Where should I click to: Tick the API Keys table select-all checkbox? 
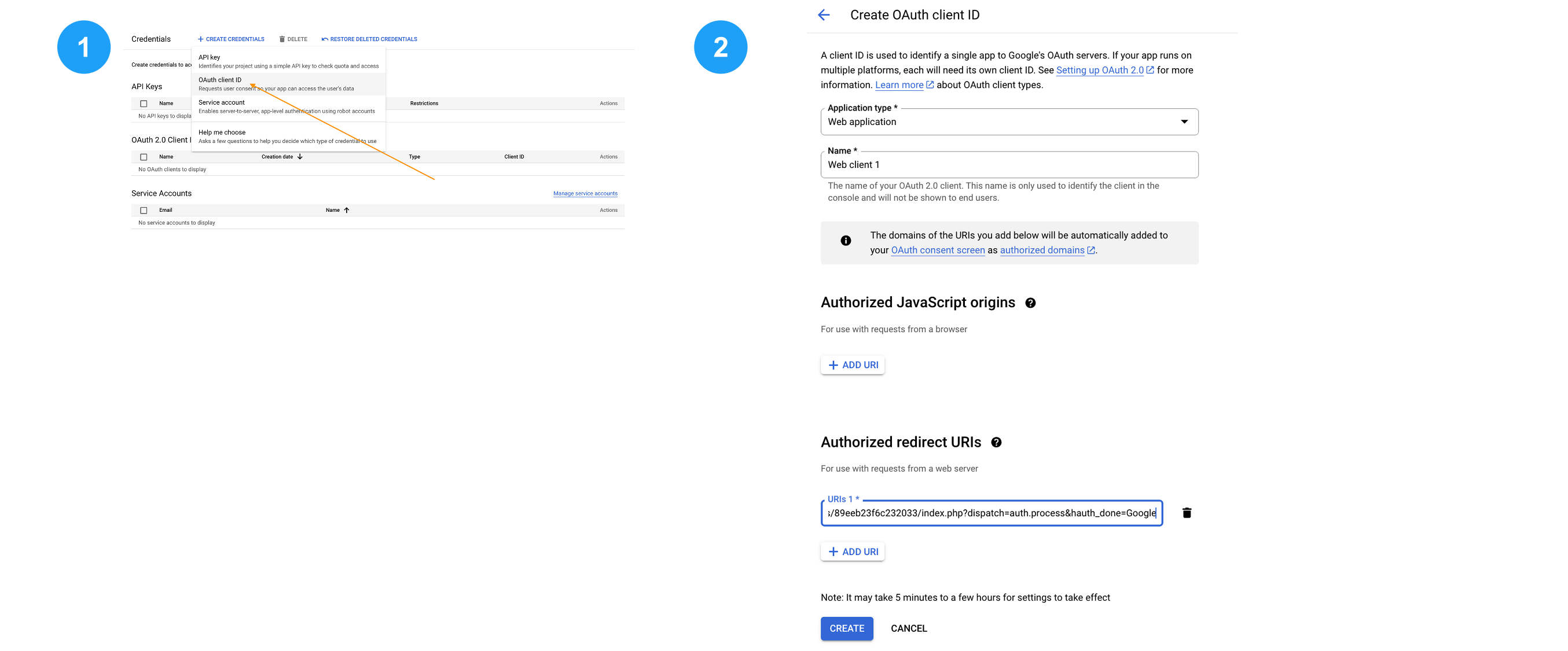pos(144,104)
